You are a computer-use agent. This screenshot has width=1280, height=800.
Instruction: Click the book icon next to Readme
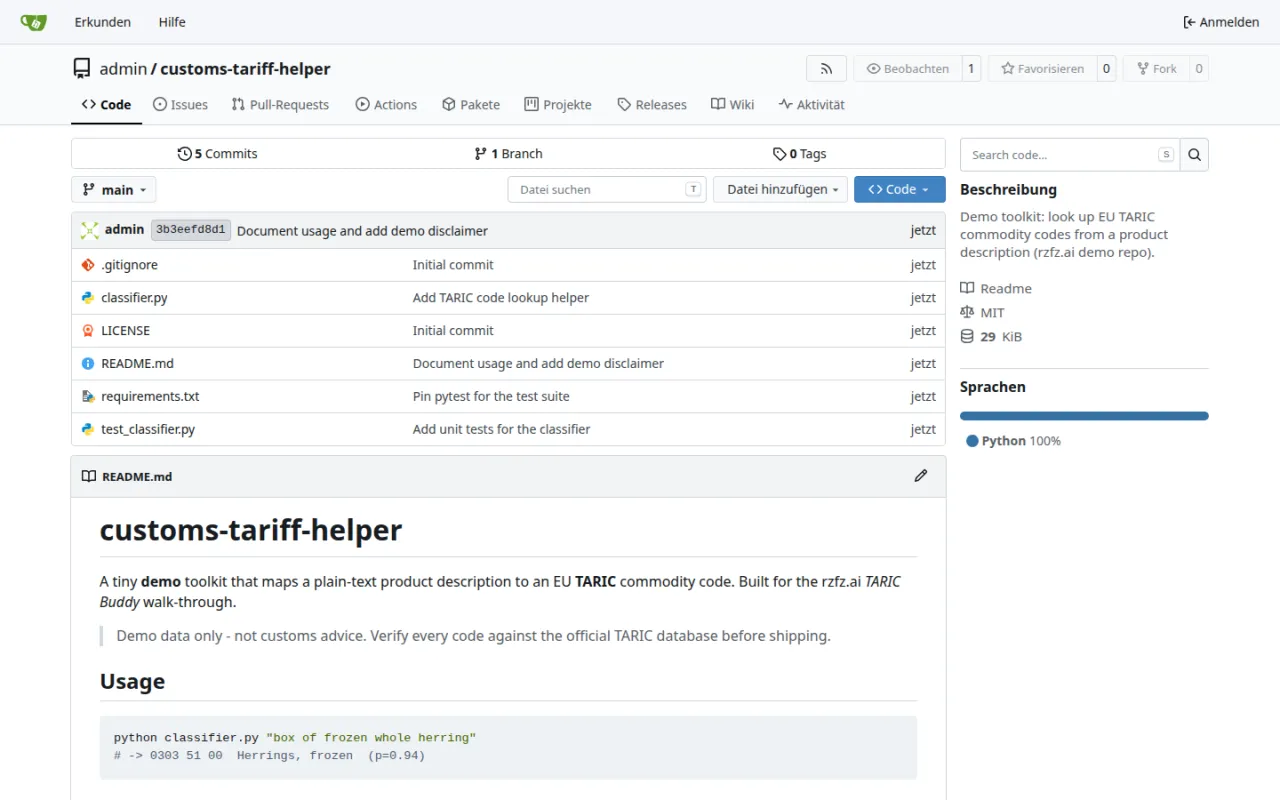[967, 289]
